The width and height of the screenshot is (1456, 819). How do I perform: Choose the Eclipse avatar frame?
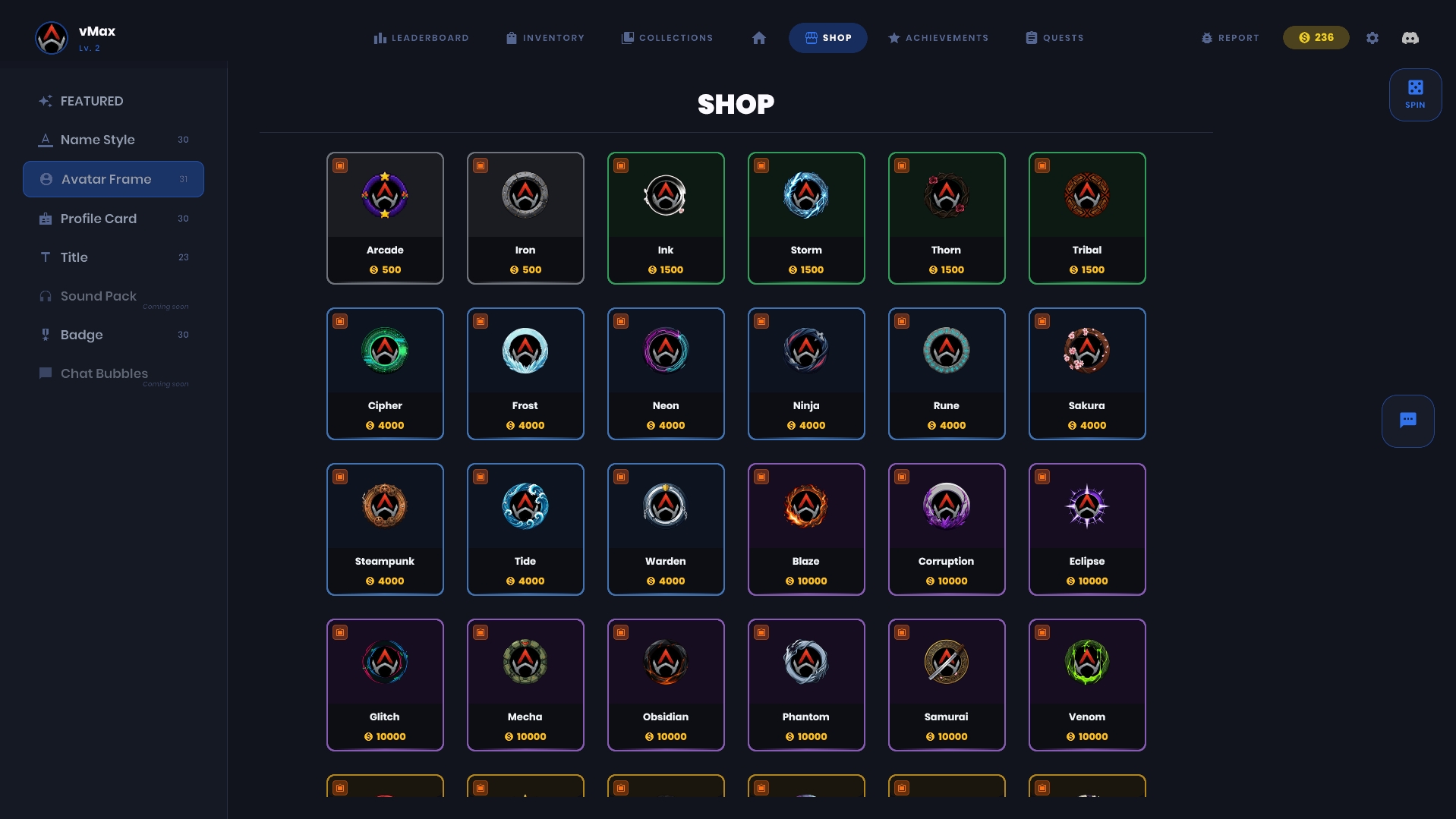coord(1087,530)
